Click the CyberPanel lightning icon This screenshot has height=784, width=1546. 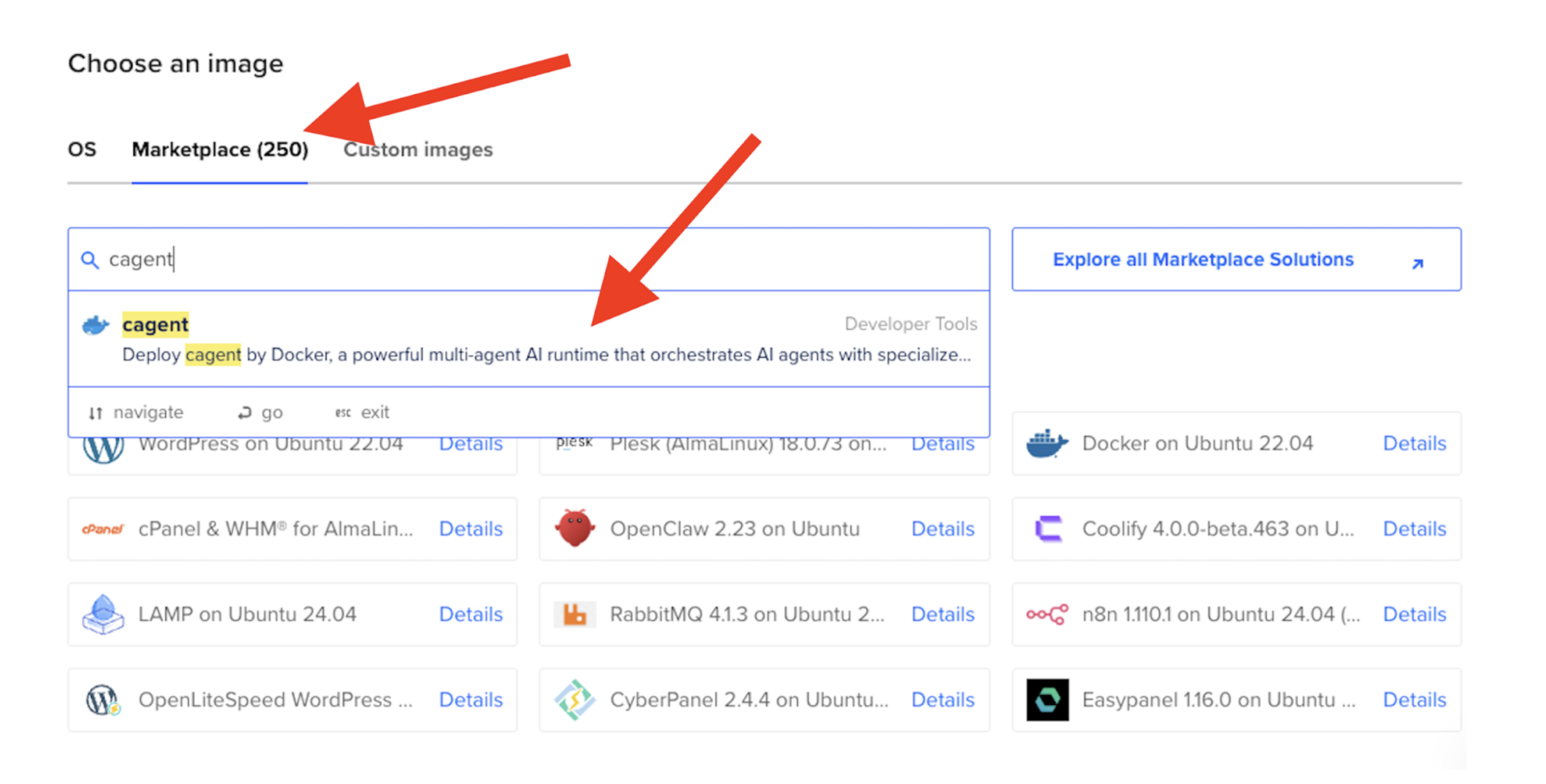point(575,699)
